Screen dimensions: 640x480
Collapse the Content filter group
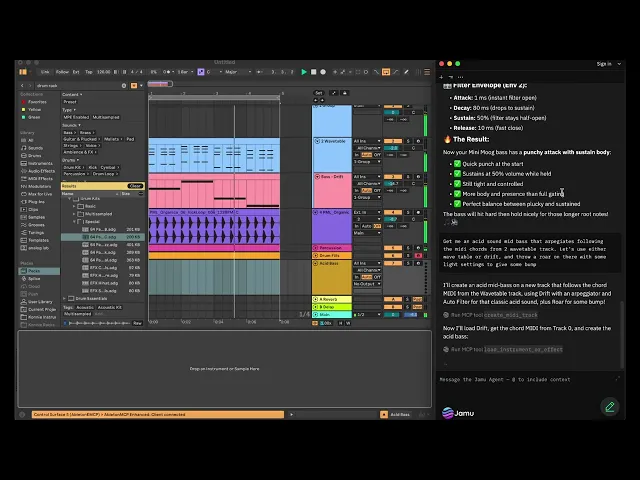(72, 94)
